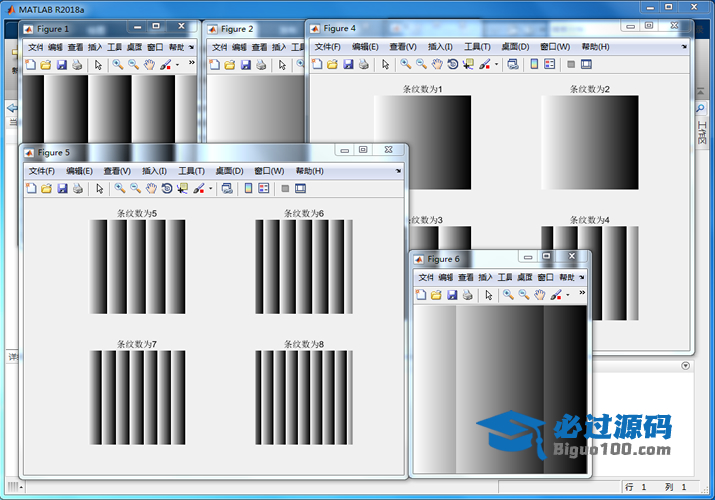Click subplot title 条纹数为1 in Figure 4
The height and width of the screenshot is (500, 715).
(422, 89)
